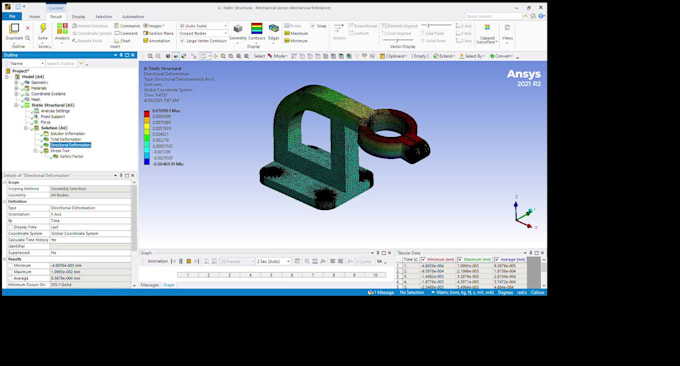Select Fixed Support in the tree
The image size is (680, 366).
coord(52,117)
